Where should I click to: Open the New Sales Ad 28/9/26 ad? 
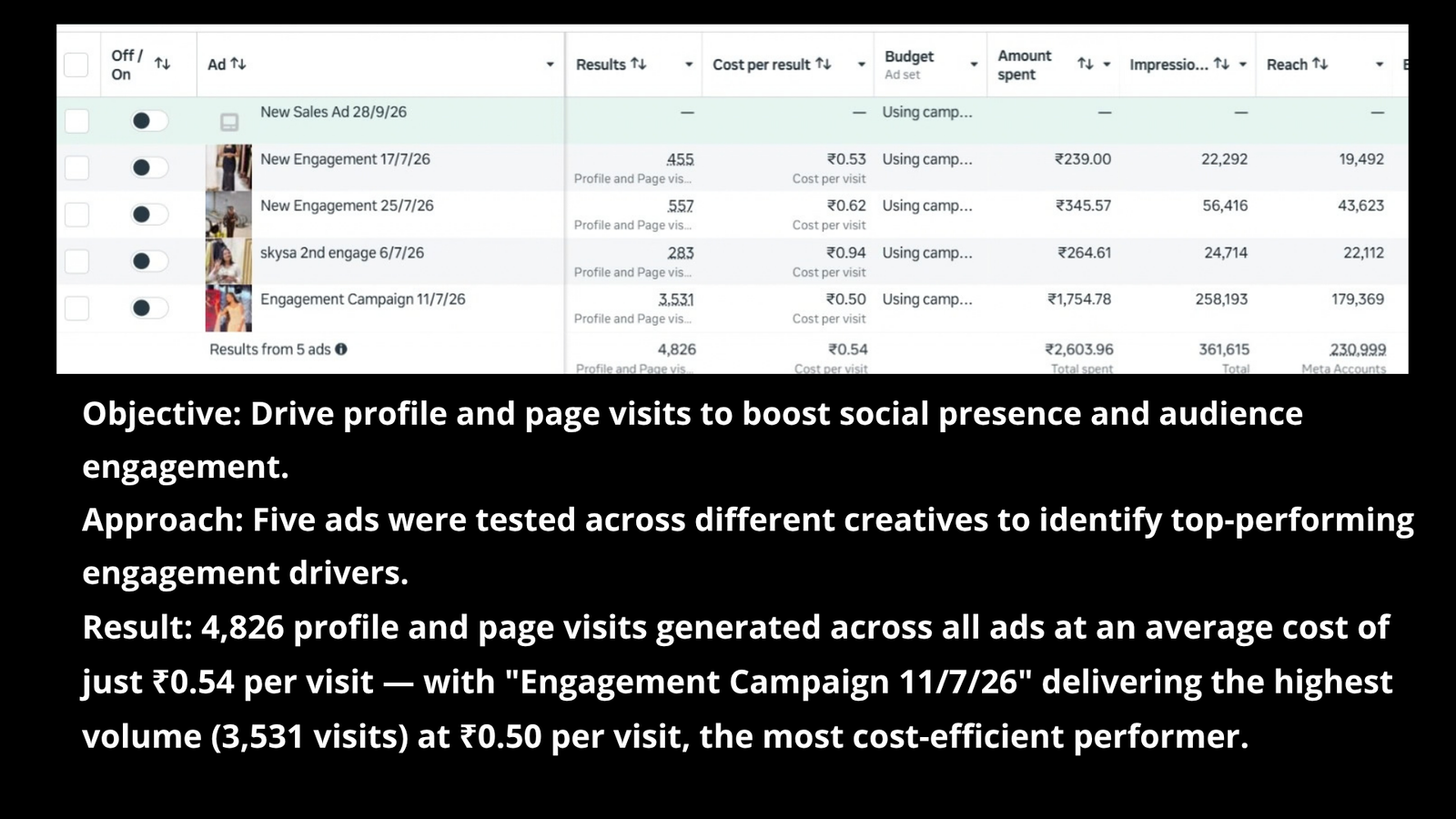point(333,112)
